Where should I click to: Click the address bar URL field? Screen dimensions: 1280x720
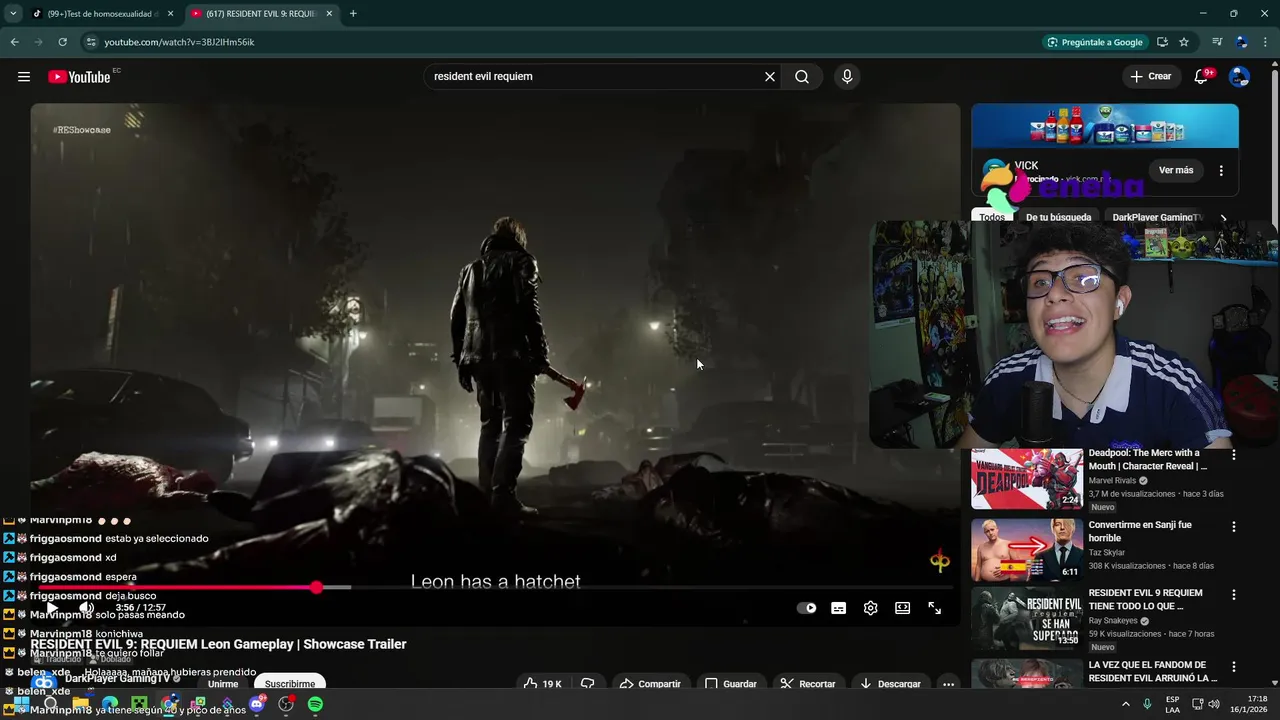point(560,42)
